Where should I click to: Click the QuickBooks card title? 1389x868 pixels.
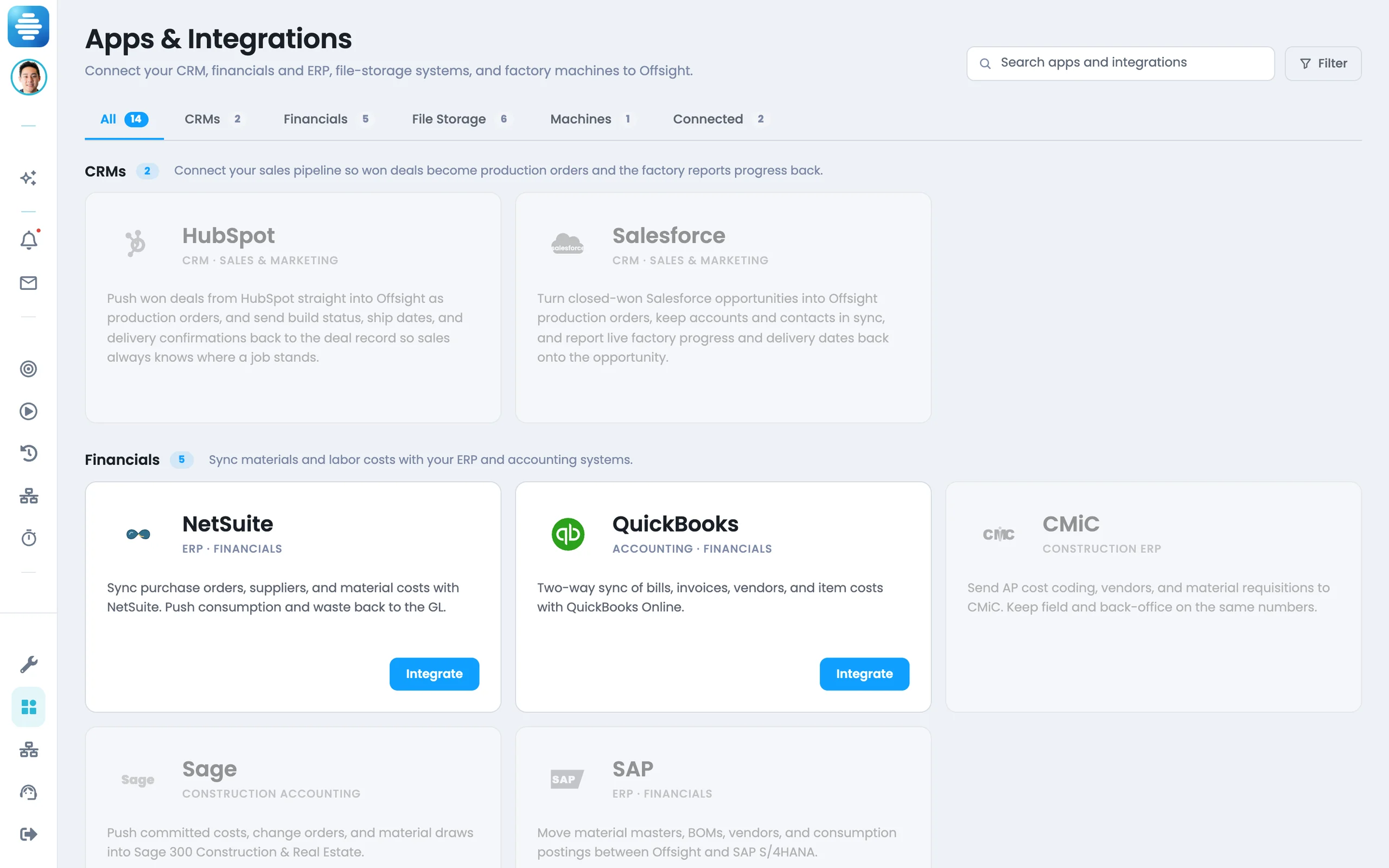pos(676,524)
